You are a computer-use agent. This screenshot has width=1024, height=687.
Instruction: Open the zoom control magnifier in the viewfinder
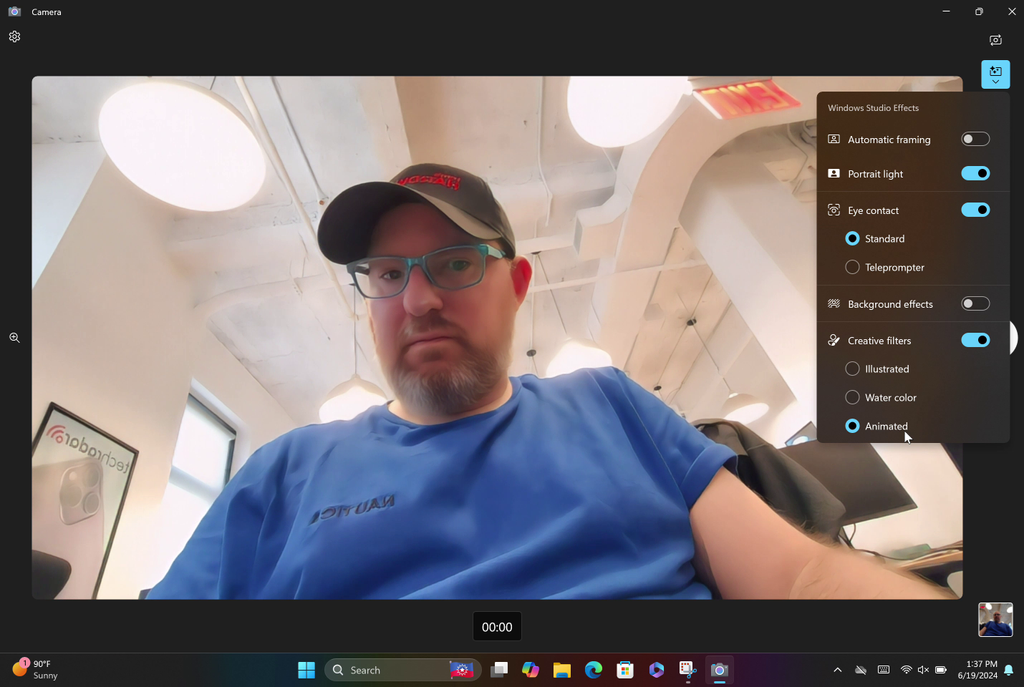(x=14, y=337)
